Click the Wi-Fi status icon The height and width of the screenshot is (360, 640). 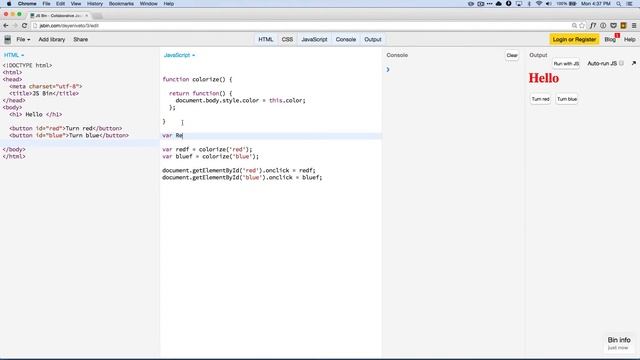point(539,4)
